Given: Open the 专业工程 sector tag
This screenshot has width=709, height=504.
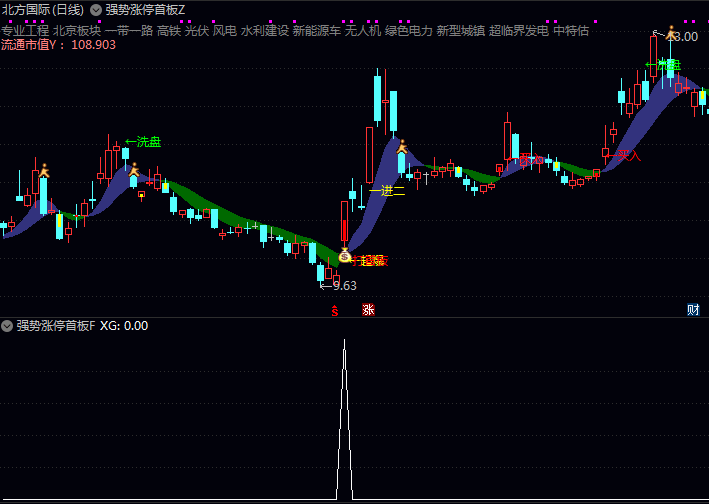Looking at the screenshot, I should 25,31.
